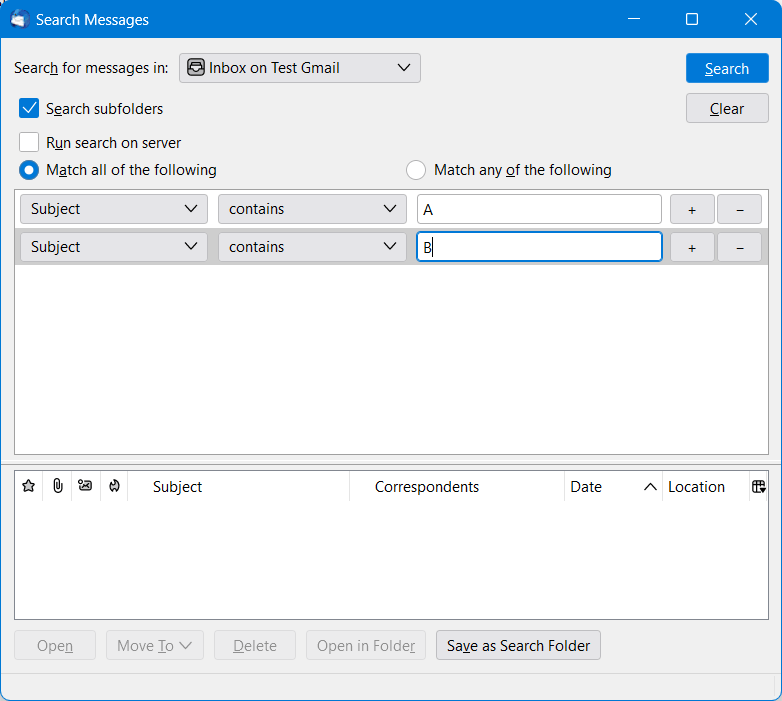This screenshot has width=782, height=701.
Task: Open the second rule's contains condition dropdown
Action: click(311, 248)
